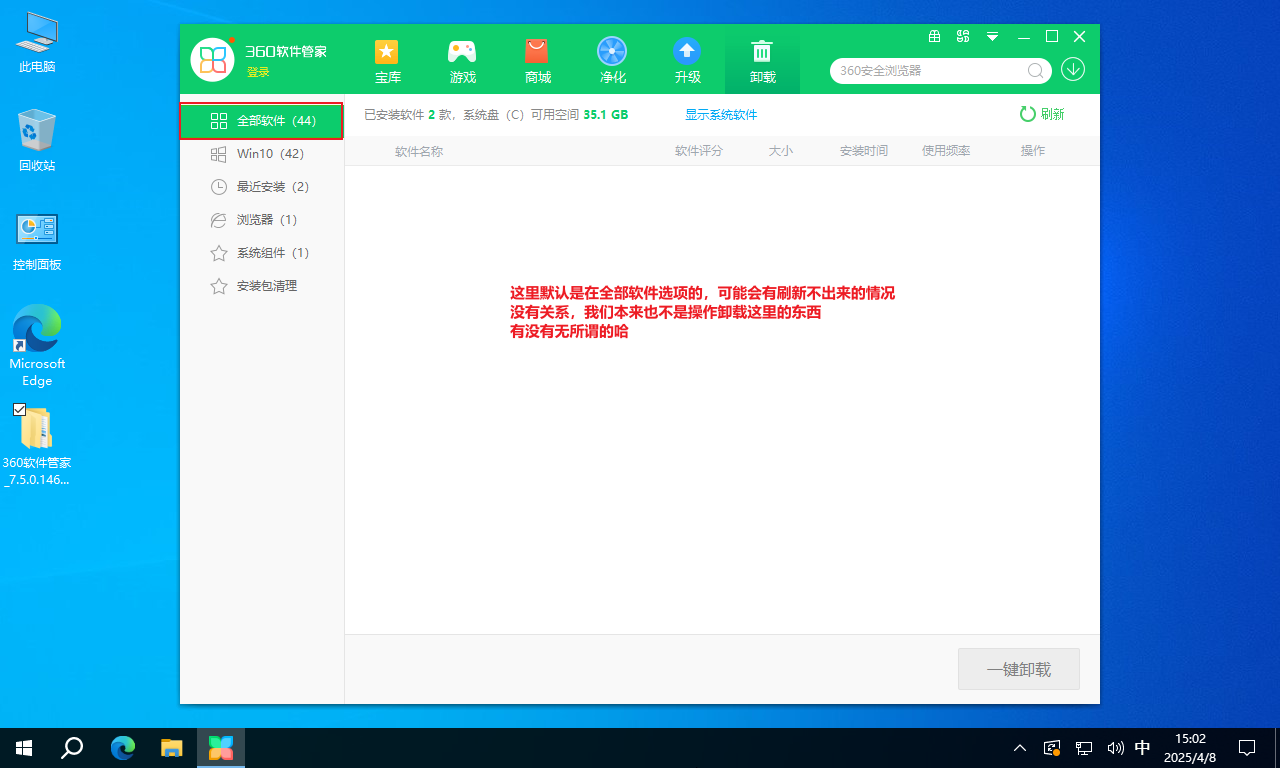The width and height of the screenshot is (1280, 768).
Task: Select 全部软件 (44) in the sidebar
Action: (262, 121)
